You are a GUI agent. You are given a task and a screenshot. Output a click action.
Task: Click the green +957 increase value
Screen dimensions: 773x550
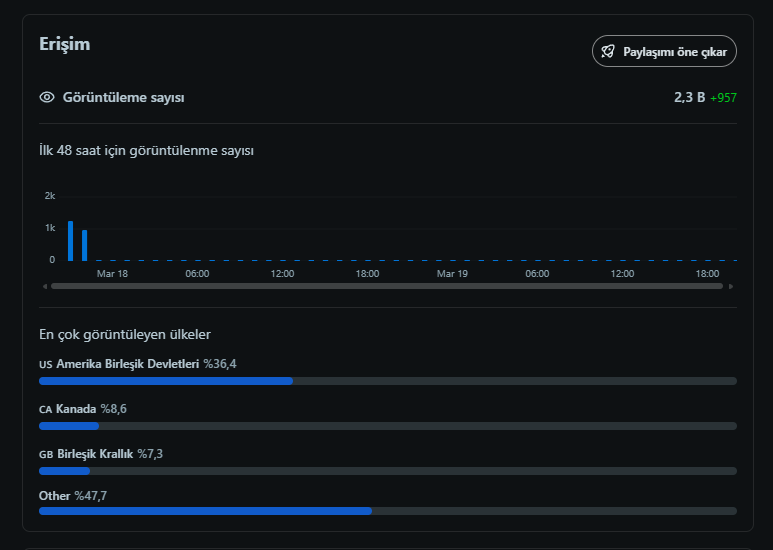pyautogui.click(x=723, y=98)
